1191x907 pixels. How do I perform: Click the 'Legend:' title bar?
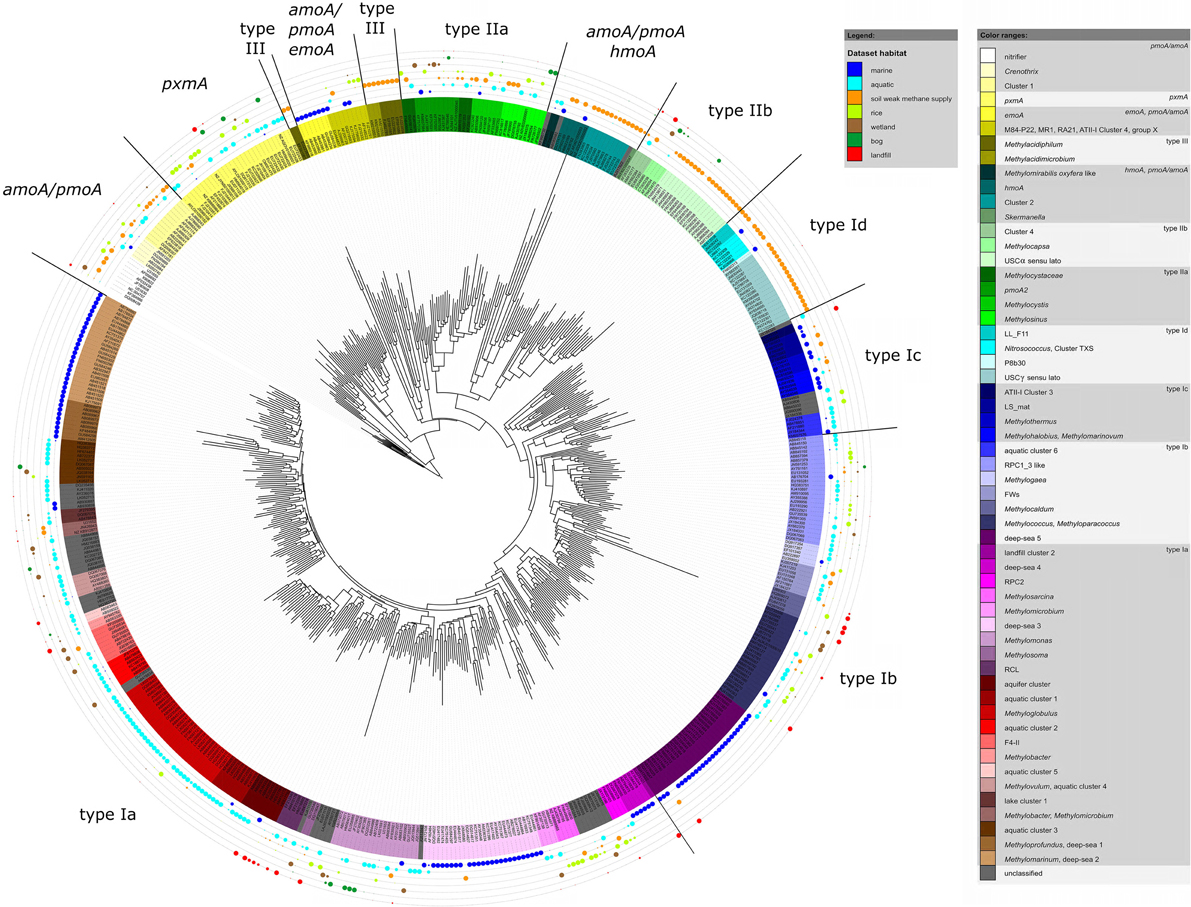(x=901, y=35)
